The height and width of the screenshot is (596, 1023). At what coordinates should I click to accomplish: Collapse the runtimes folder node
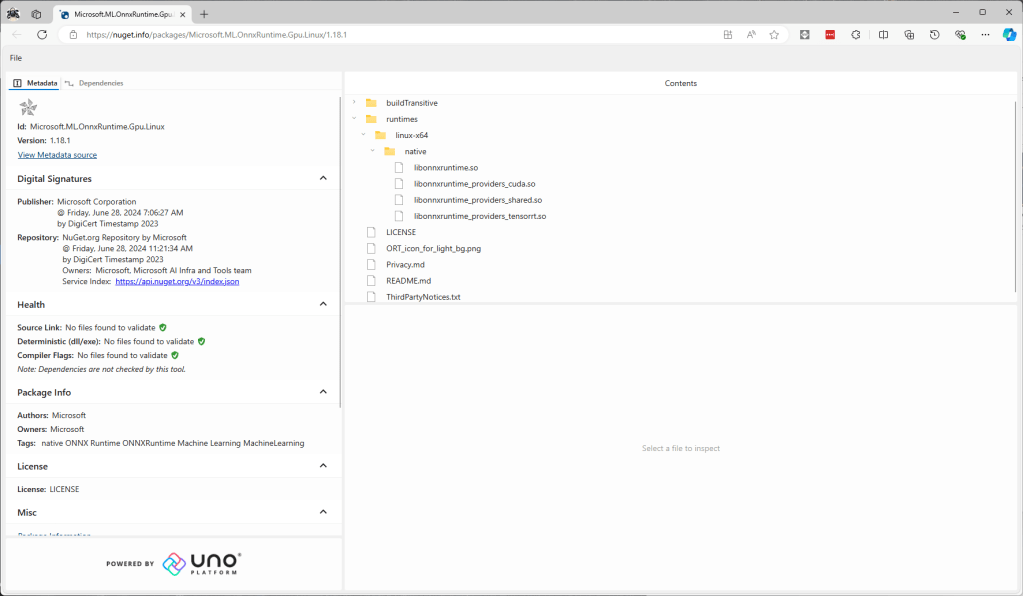tap(354, 119)
